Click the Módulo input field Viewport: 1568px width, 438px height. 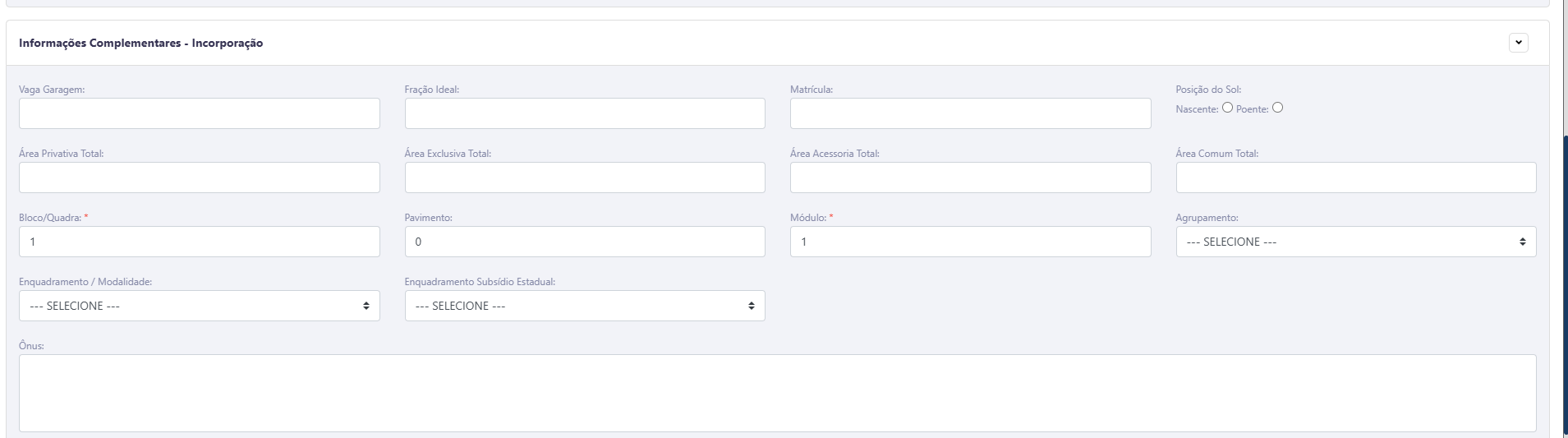(x=970, y=242)
